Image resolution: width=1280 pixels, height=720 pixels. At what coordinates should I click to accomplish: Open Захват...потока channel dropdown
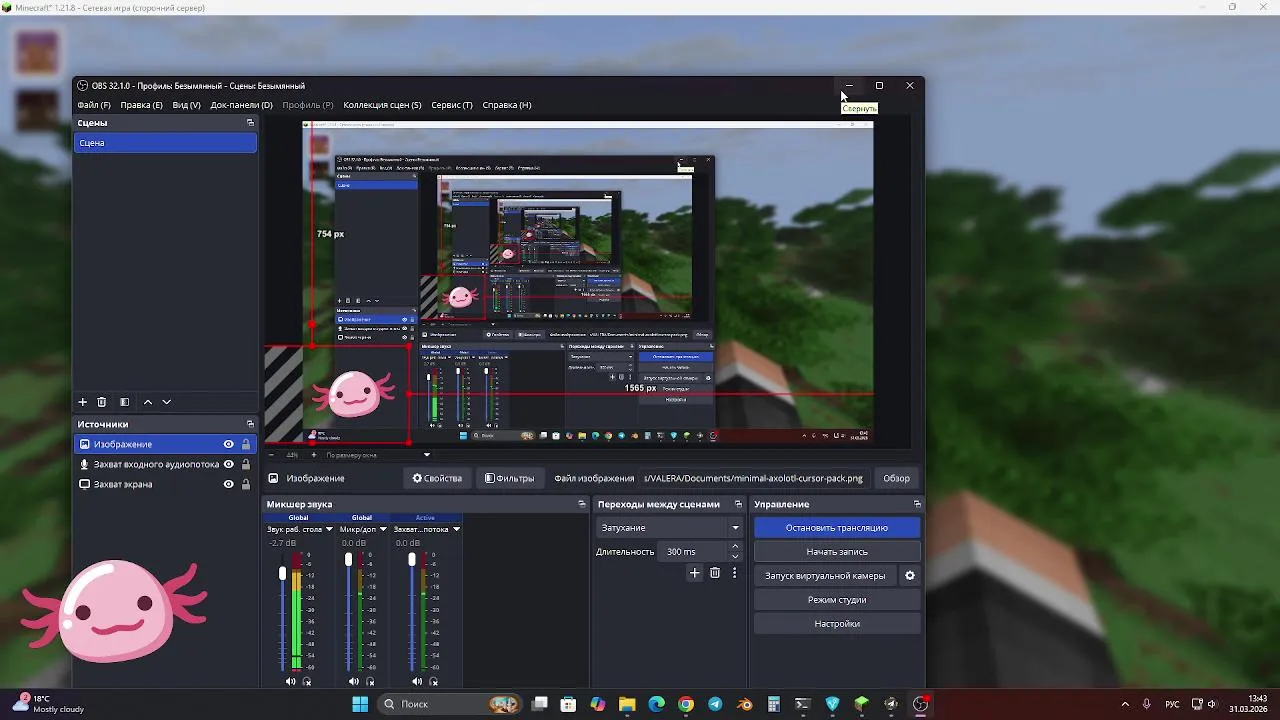456,529
